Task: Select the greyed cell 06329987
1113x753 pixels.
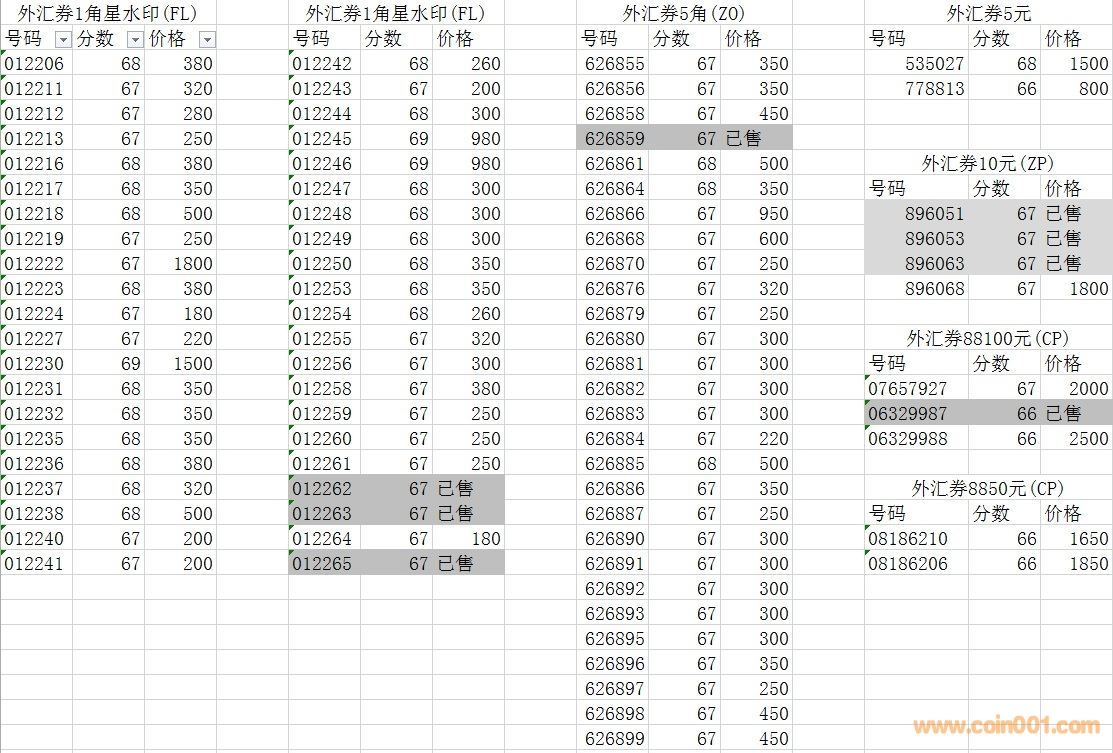Action: [x=908, y=414]
